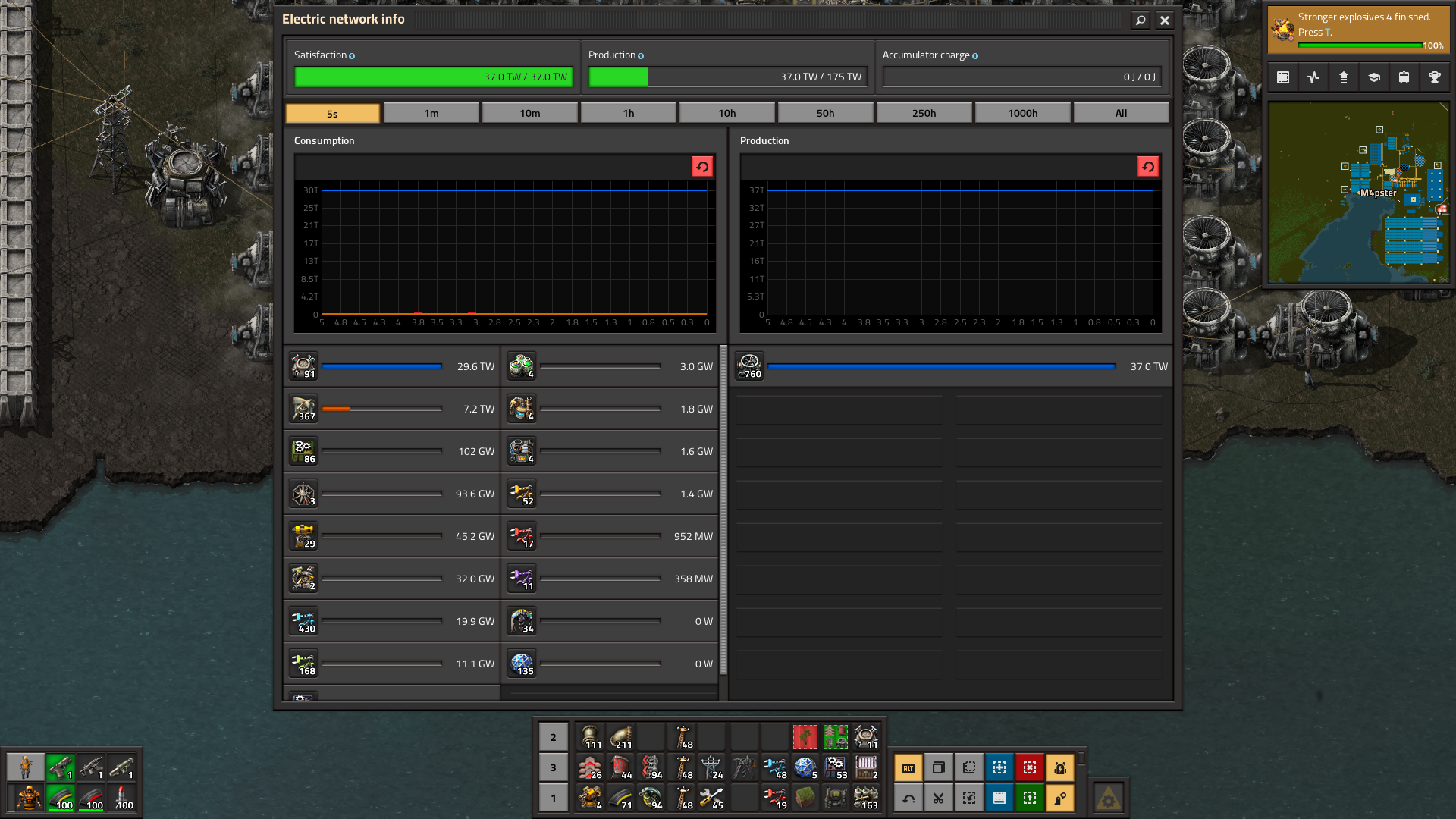Switch graph range to 10m

coord(530,113)
